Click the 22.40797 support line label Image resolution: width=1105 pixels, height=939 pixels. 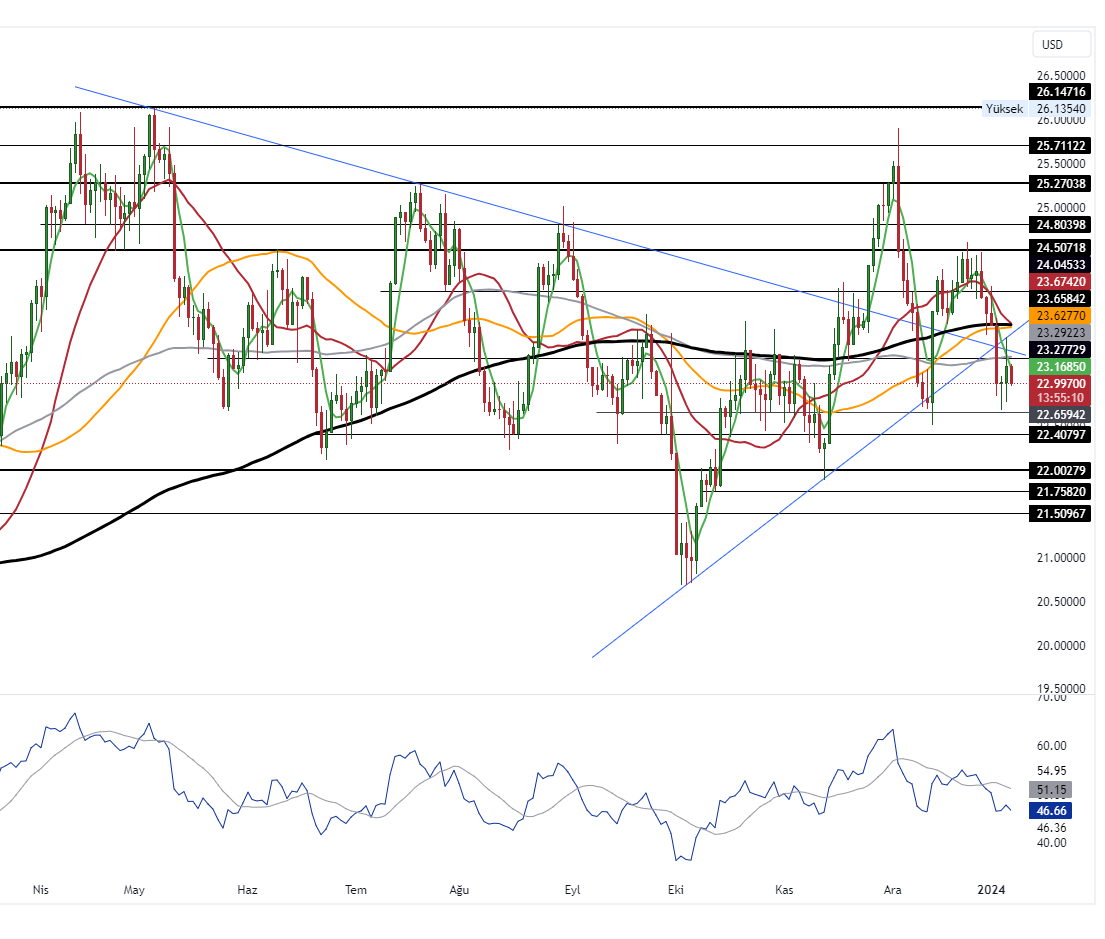tap(1061, 434)
